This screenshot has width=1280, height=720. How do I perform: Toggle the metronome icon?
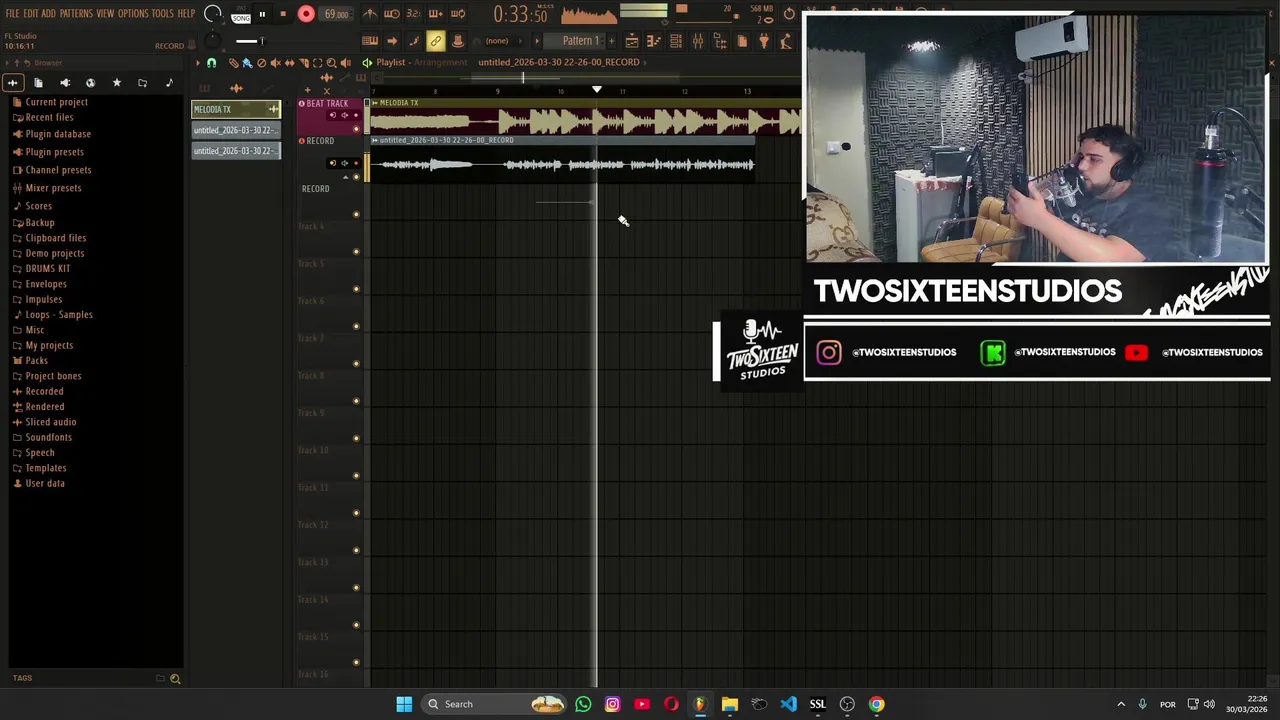tap(370, 14)
